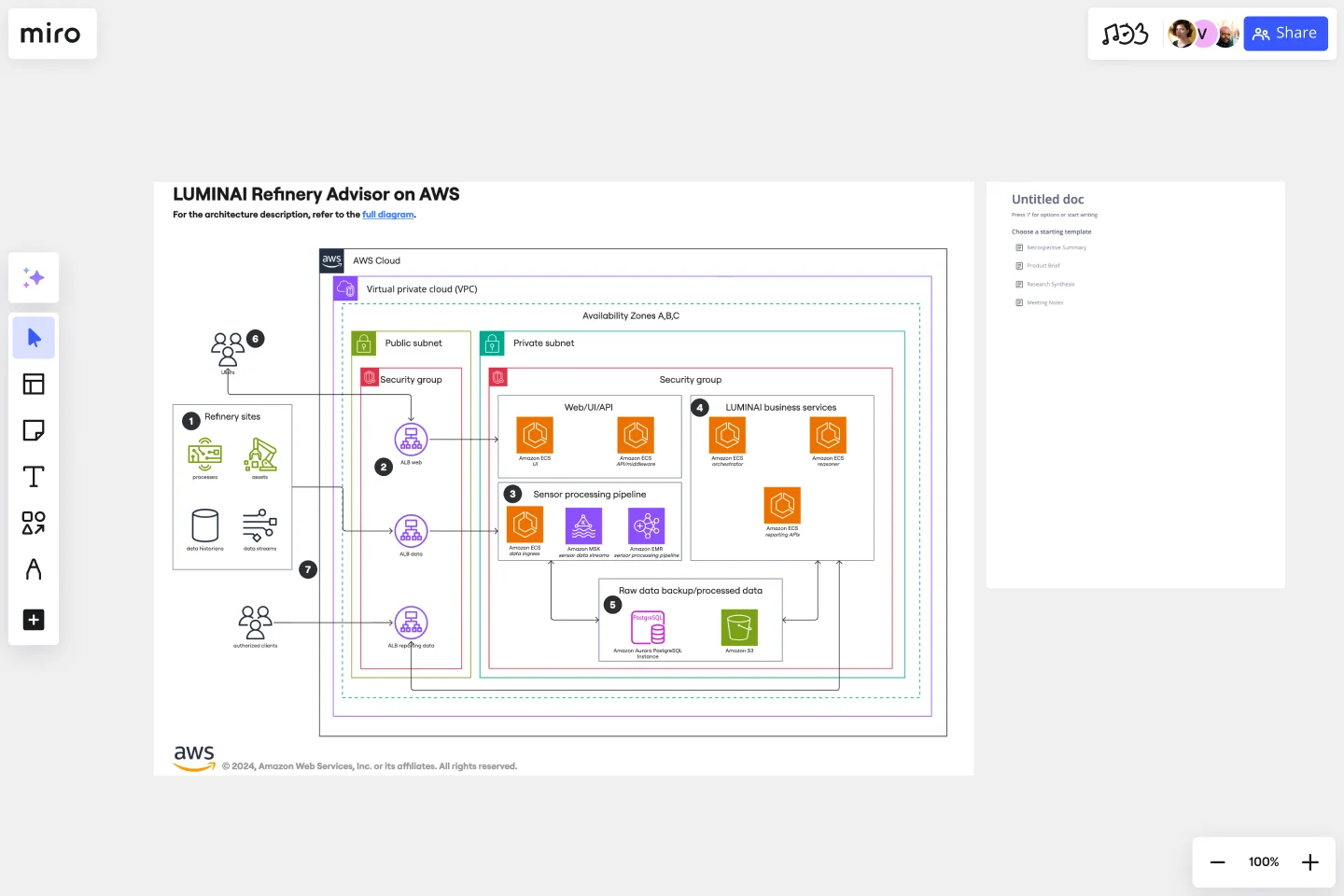This screenshot has height=896, width=1344.
Task: Select the Private subnet lock icon
Action: (492, 343)
